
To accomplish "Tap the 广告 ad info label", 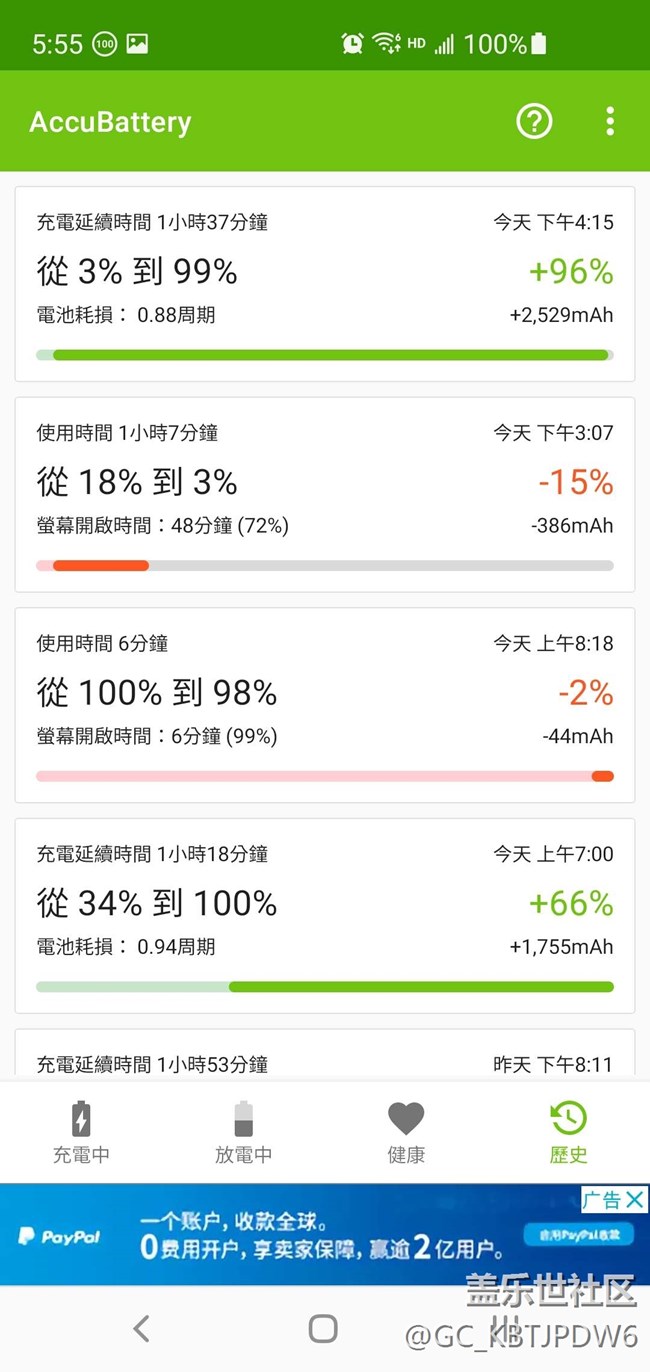I will click(x=602, y=1199).
